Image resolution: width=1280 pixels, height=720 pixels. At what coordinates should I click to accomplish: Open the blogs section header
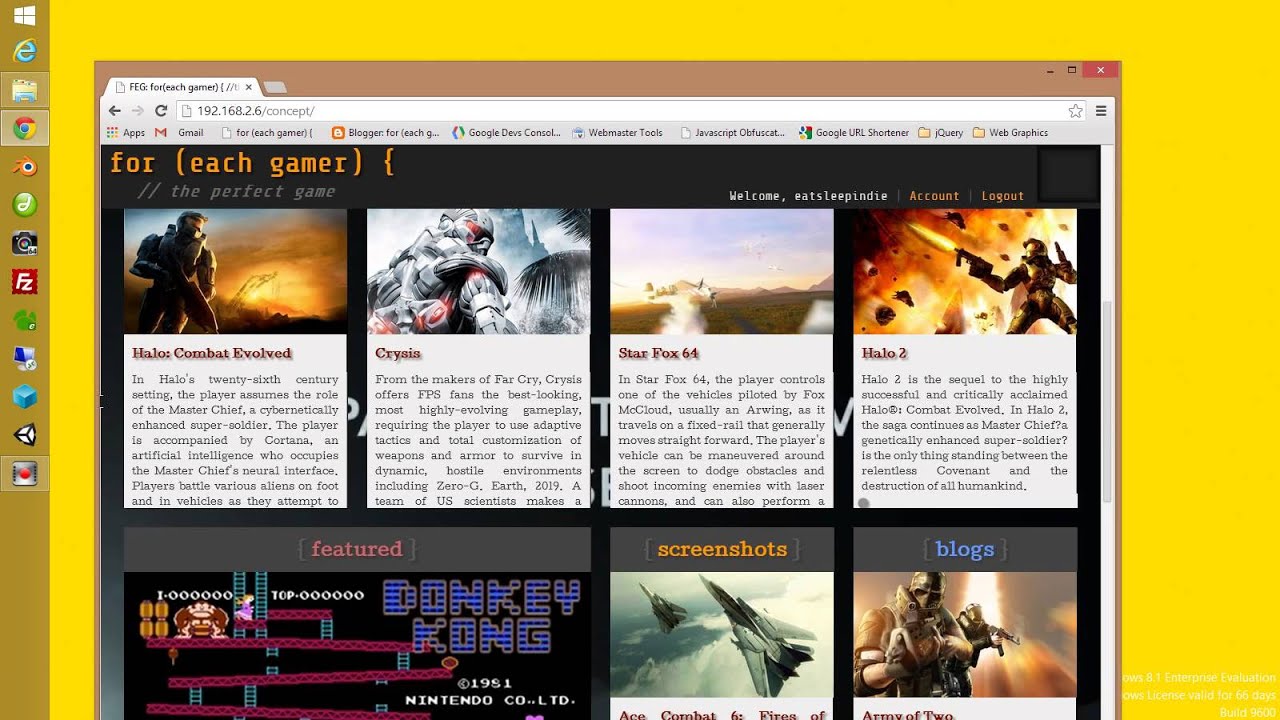(965, 549)
